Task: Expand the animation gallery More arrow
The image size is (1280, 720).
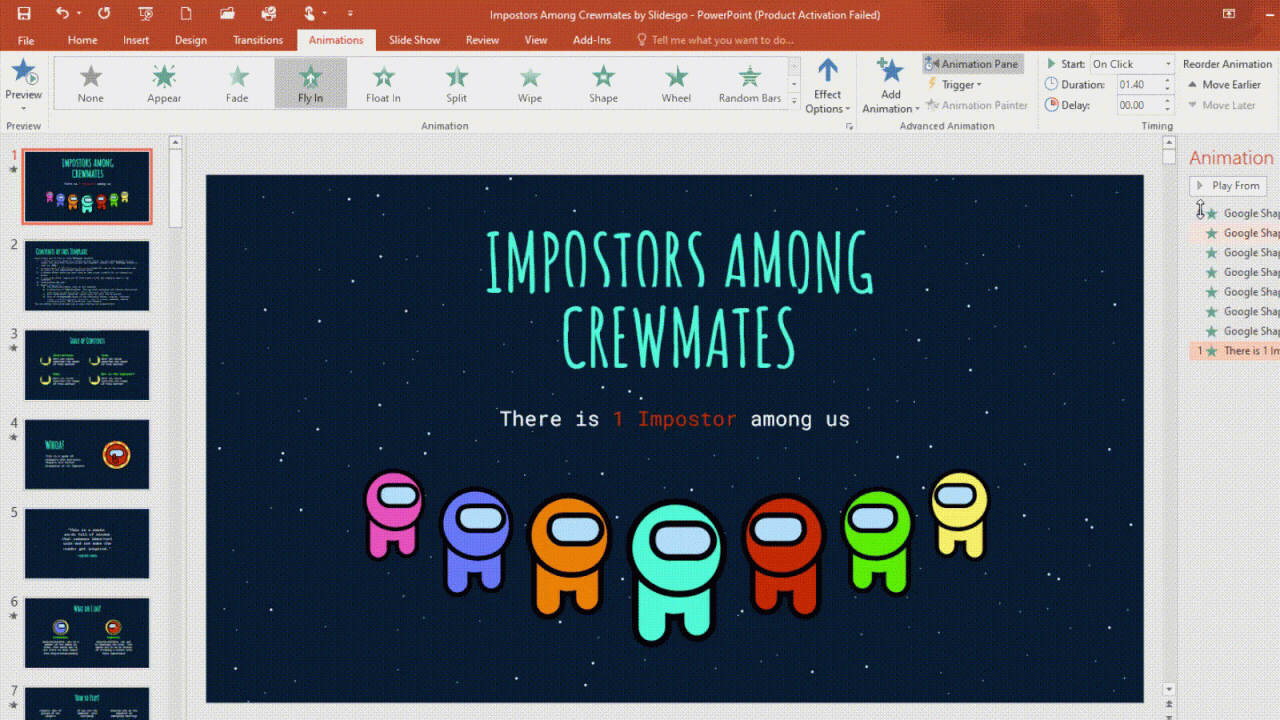Action: click(794, 101)
